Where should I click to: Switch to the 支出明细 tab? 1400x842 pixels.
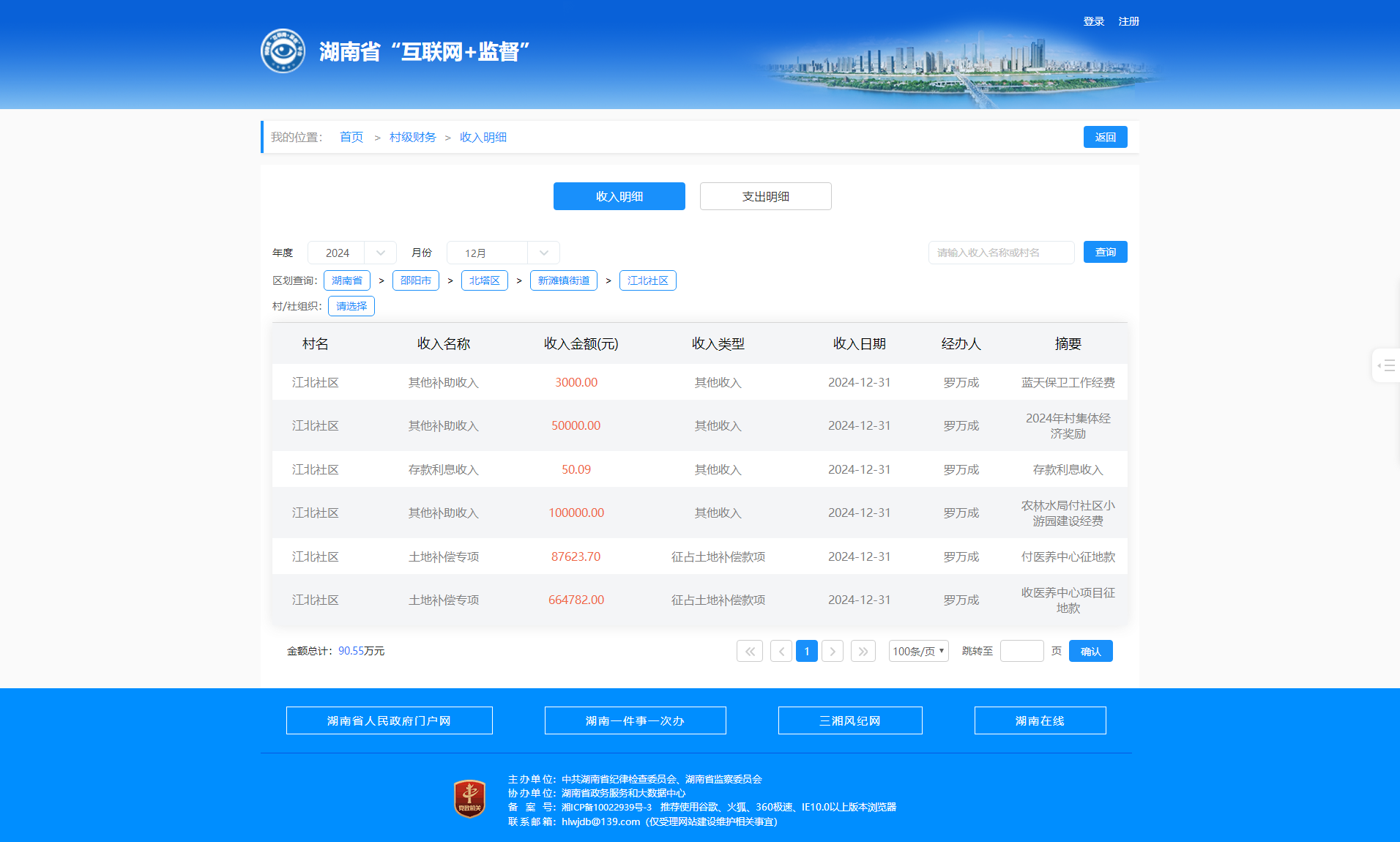[x=765, y=196]
